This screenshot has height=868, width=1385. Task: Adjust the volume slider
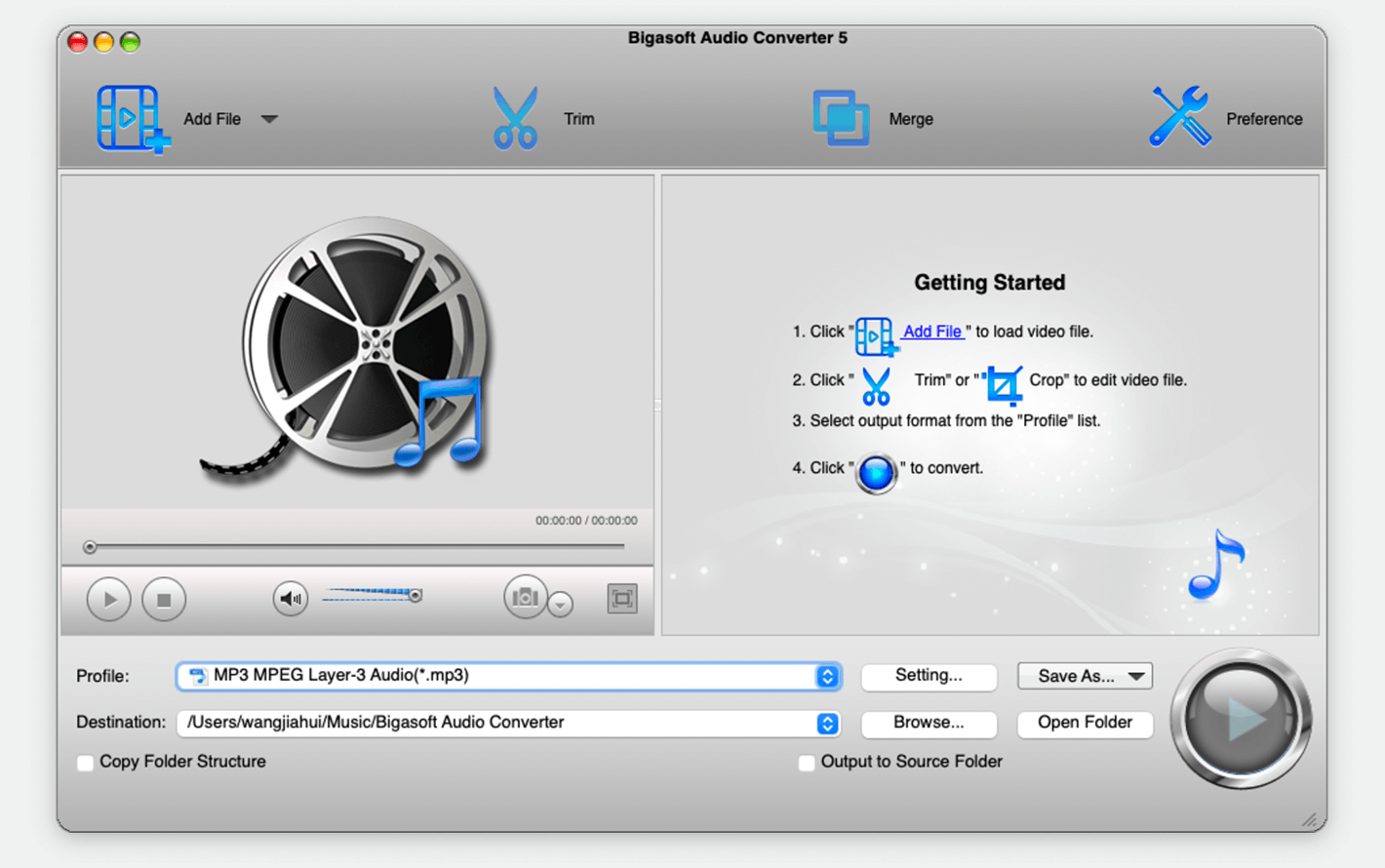pyautogui.click(x=373, y=594)
